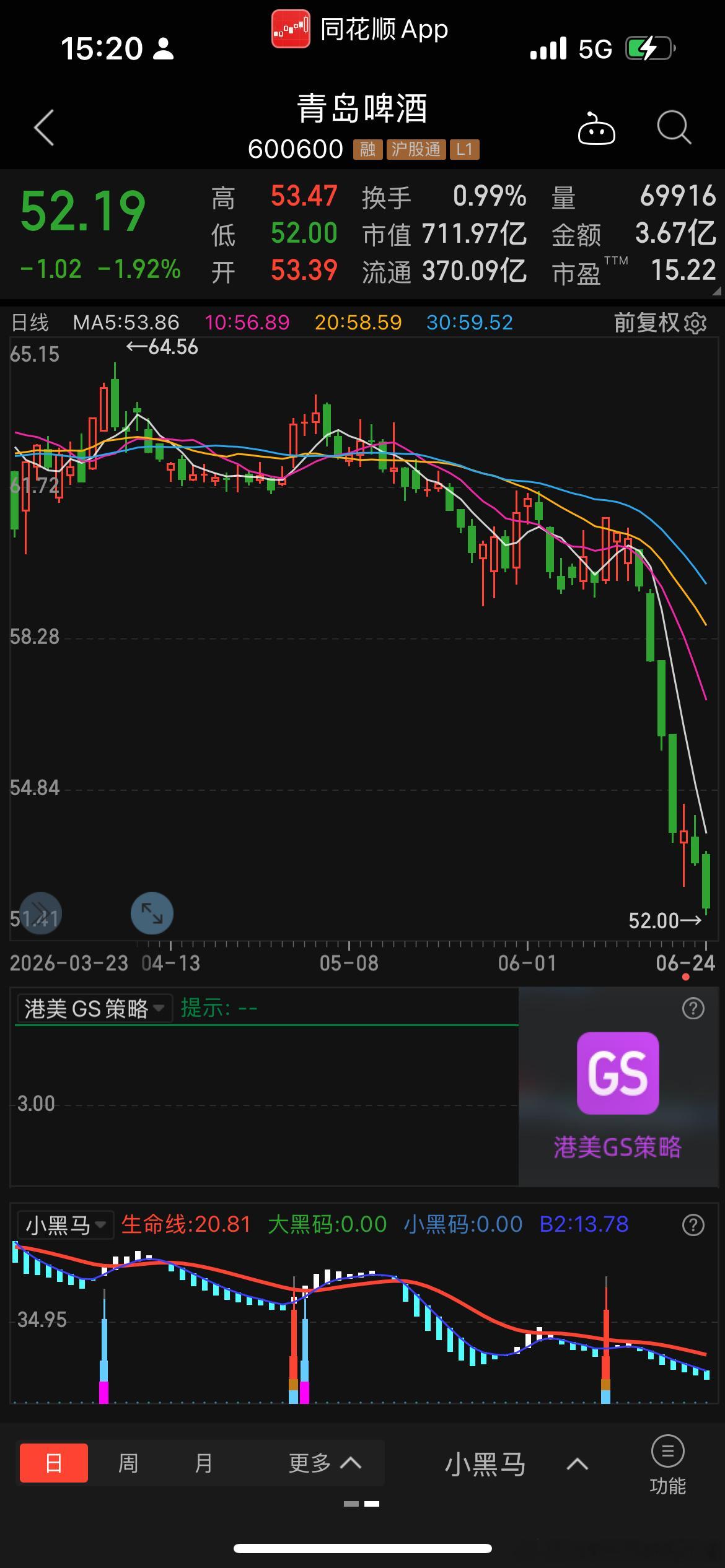This screenshot has height=1568, width=725.
Task: Open chart settings gear icon
Action: coord(696,323)
